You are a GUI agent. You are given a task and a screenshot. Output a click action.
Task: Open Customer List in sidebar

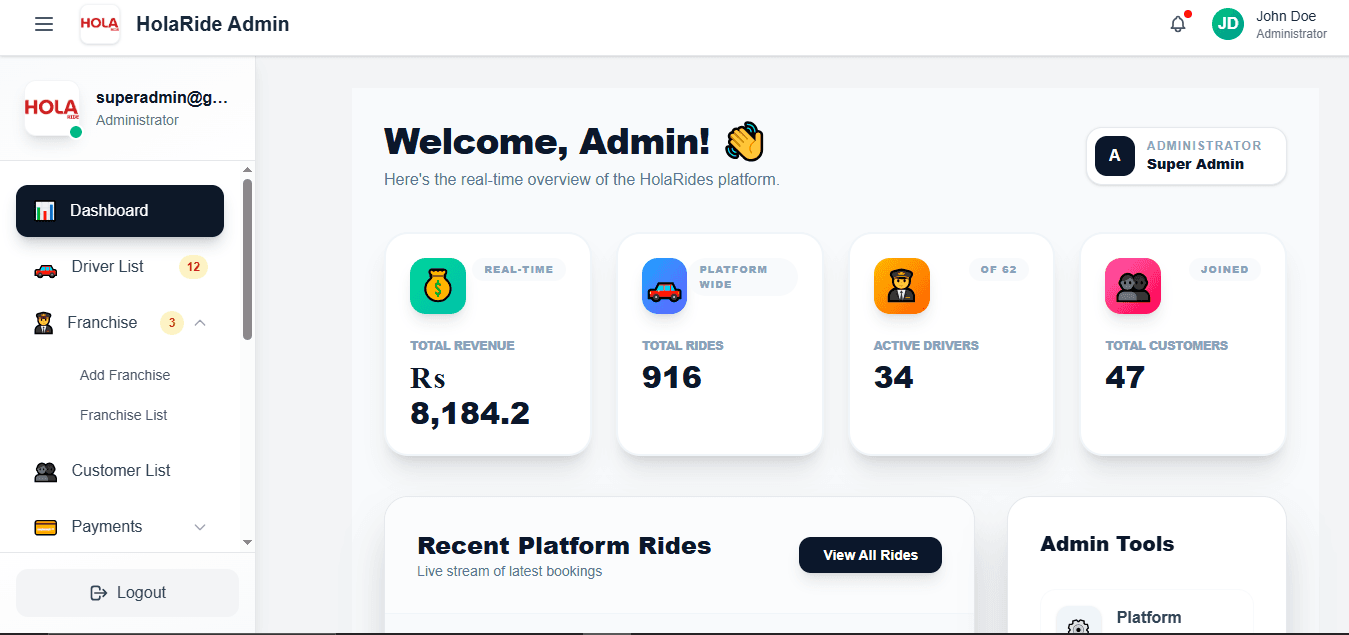(120, 470)
